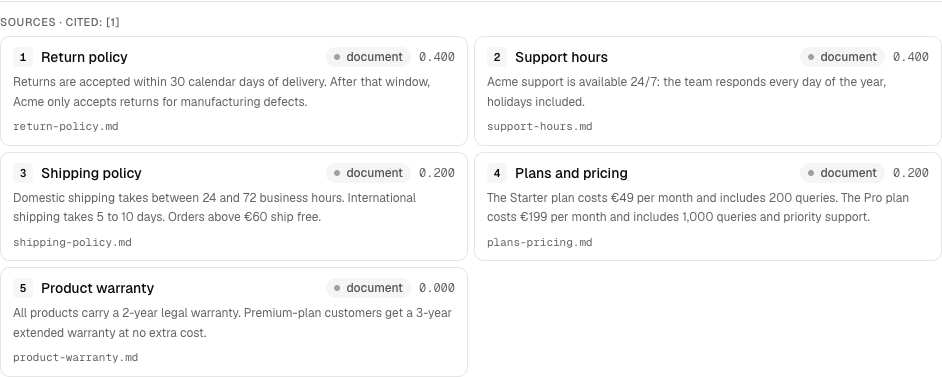This screenshot has height=377, width=942.
Task: Click the warranty excerpt about 2-year legal warranty
Action: click(232, 323)
